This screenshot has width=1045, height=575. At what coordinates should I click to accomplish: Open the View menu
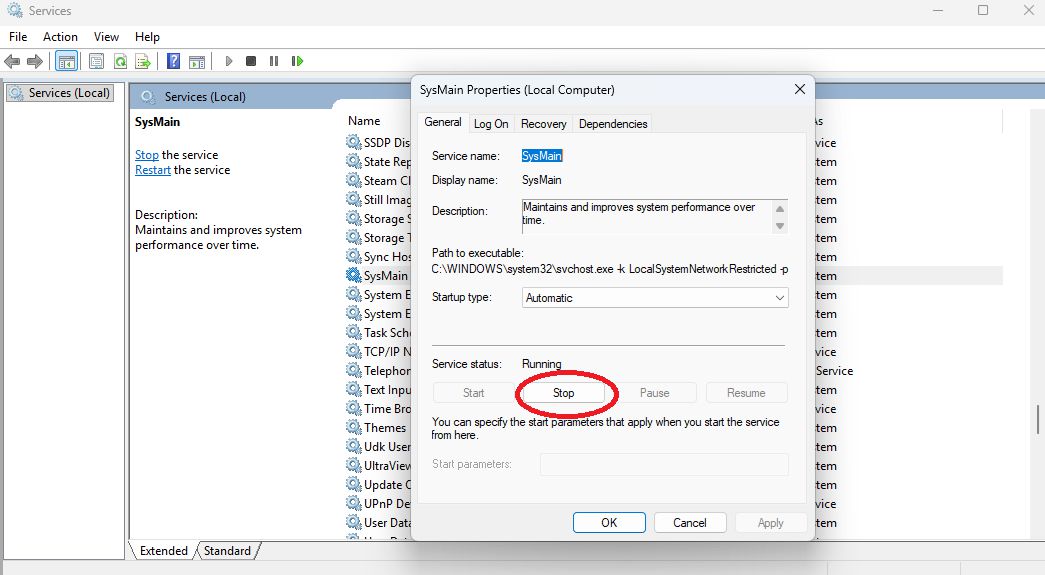[106, 37]
